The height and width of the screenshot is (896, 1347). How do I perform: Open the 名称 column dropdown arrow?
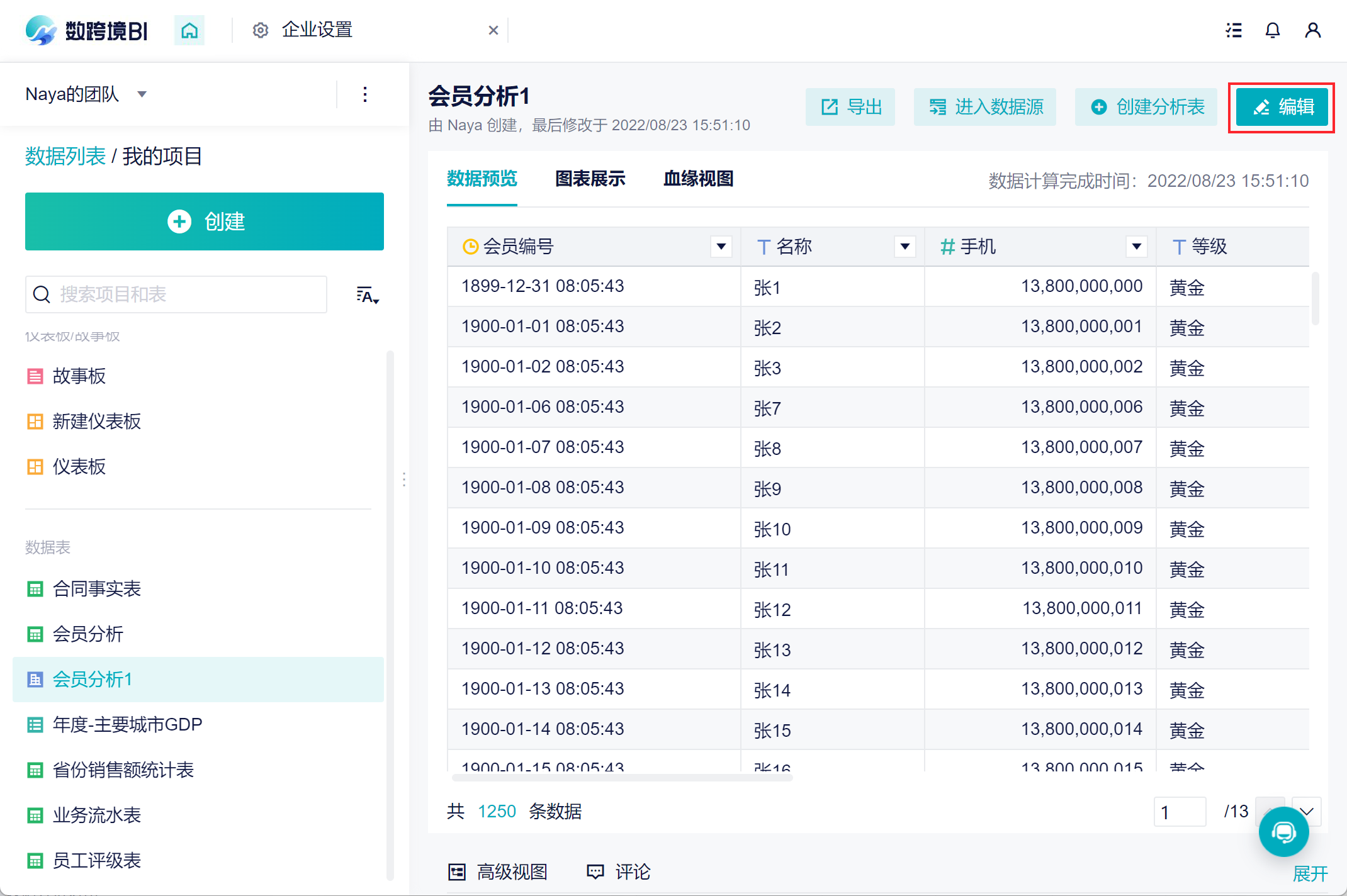[x=905, y=247]
